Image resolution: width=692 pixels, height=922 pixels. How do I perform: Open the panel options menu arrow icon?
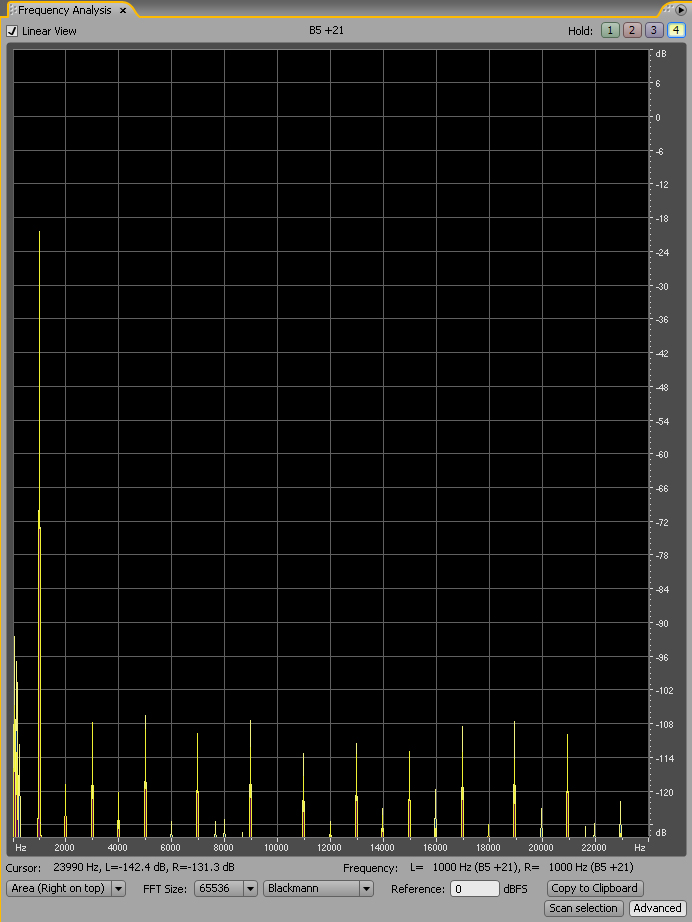[680, 9]
